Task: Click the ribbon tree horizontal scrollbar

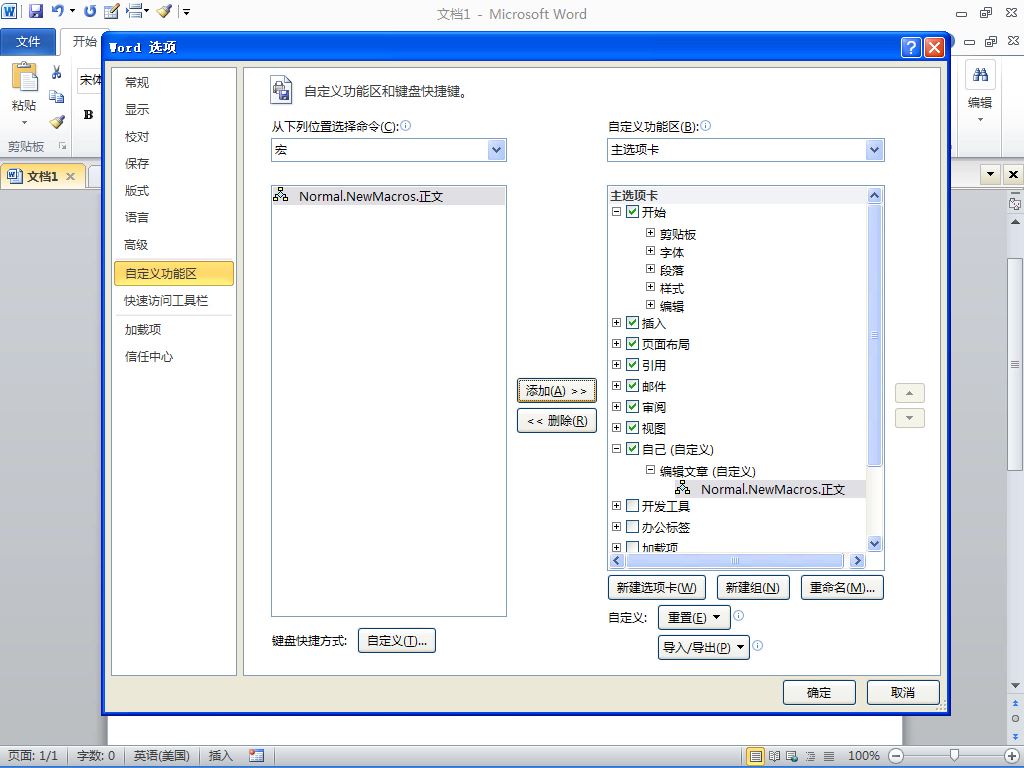Action: 735,560
